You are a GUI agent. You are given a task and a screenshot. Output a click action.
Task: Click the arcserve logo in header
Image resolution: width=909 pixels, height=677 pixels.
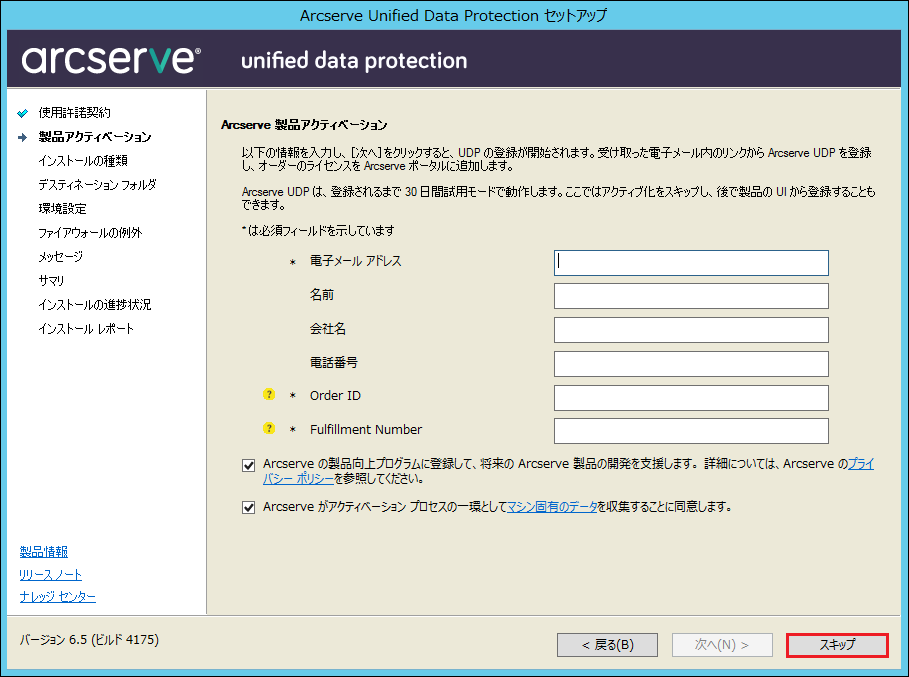pos(111,60)
